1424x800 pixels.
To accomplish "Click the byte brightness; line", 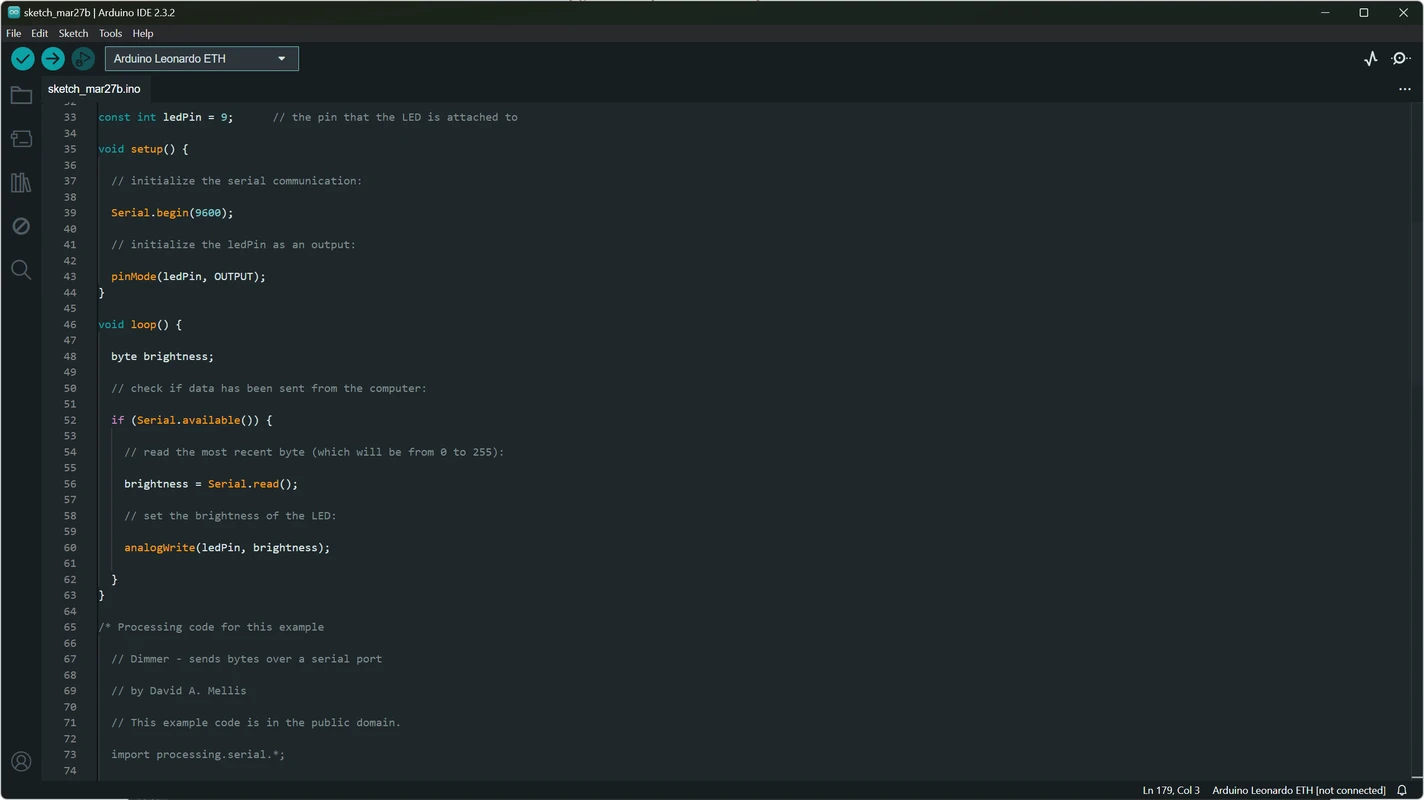I will [162, 357].
